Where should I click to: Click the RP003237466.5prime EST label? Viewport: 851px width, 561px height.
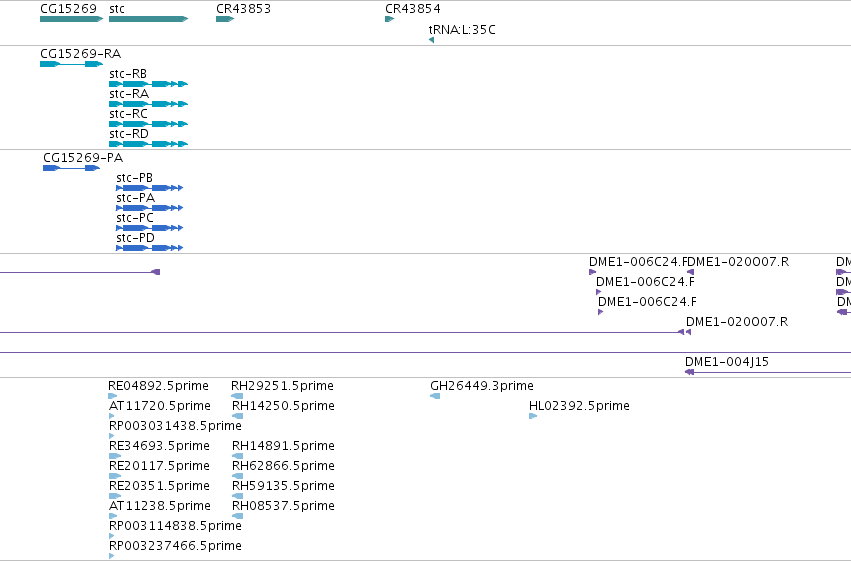point(175,546)
